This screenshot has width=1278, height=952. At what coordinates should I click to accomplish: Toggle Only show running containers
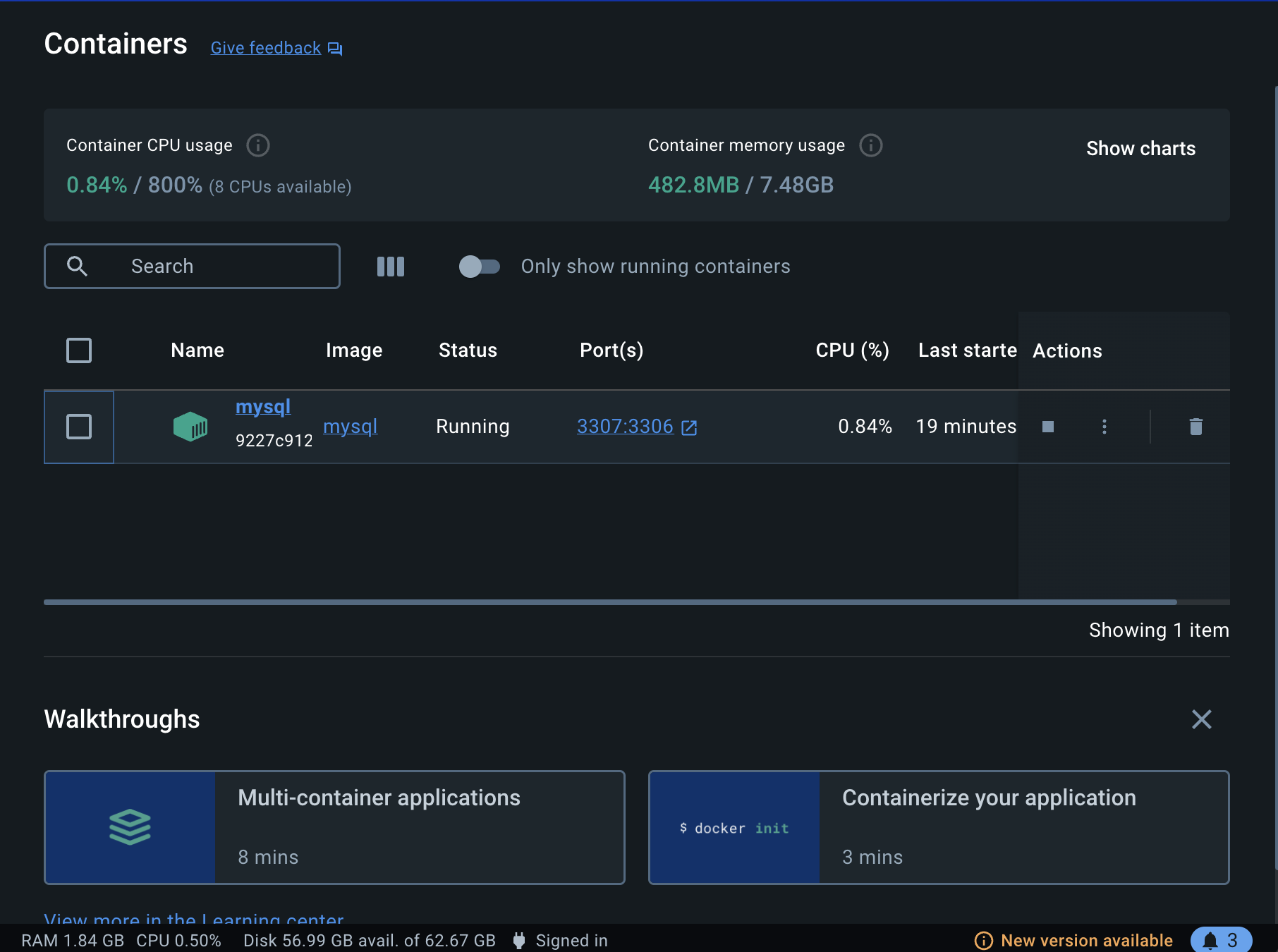(x=480, y=267)
